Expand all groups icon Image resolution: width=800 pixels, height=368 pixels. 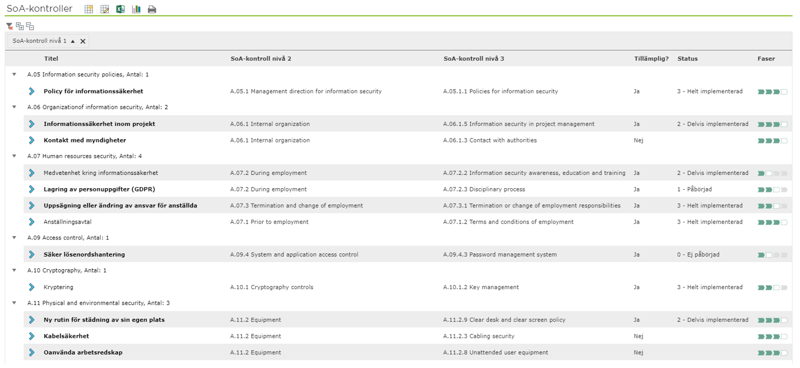[20, 26]
